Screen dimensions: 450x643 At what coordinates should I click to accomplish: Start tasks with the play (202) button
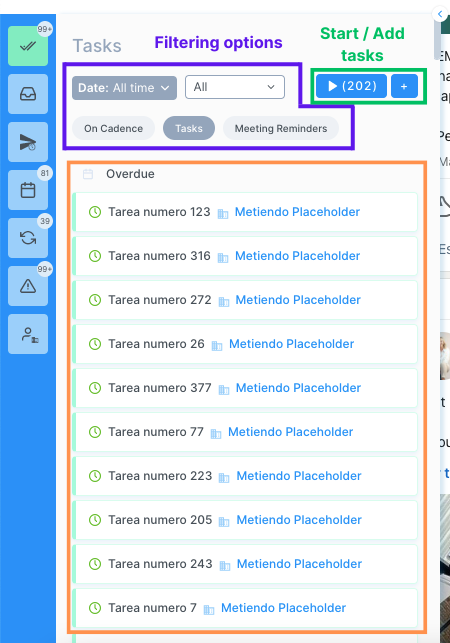point(352,86)
